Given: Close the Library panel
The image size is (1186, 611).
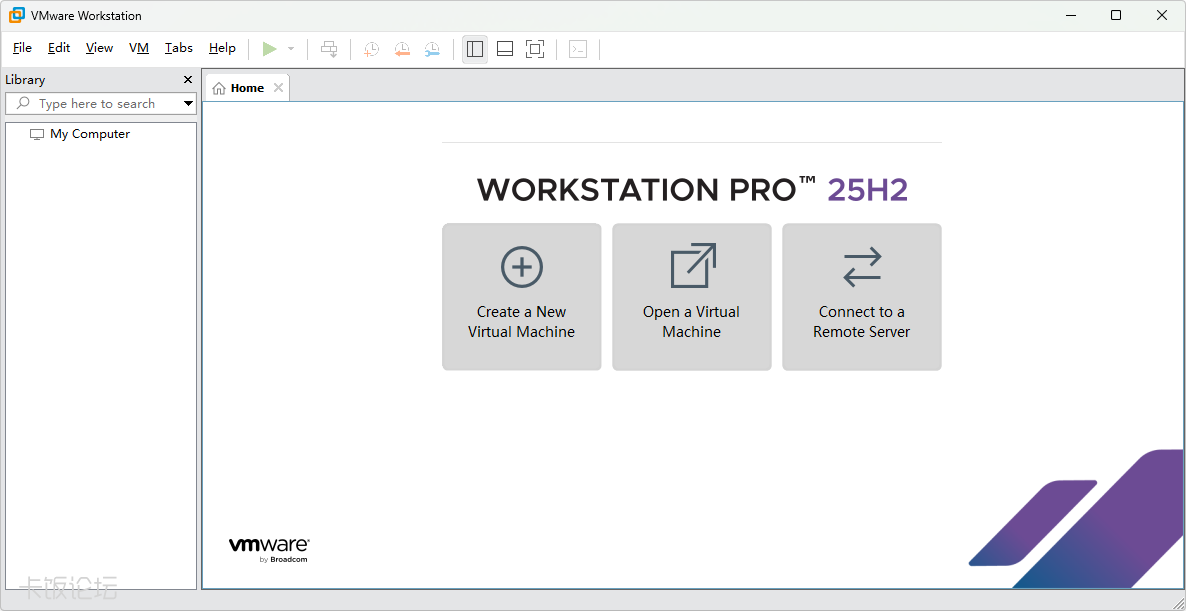Looking at the screenshot, I should (x=188, y=80).
